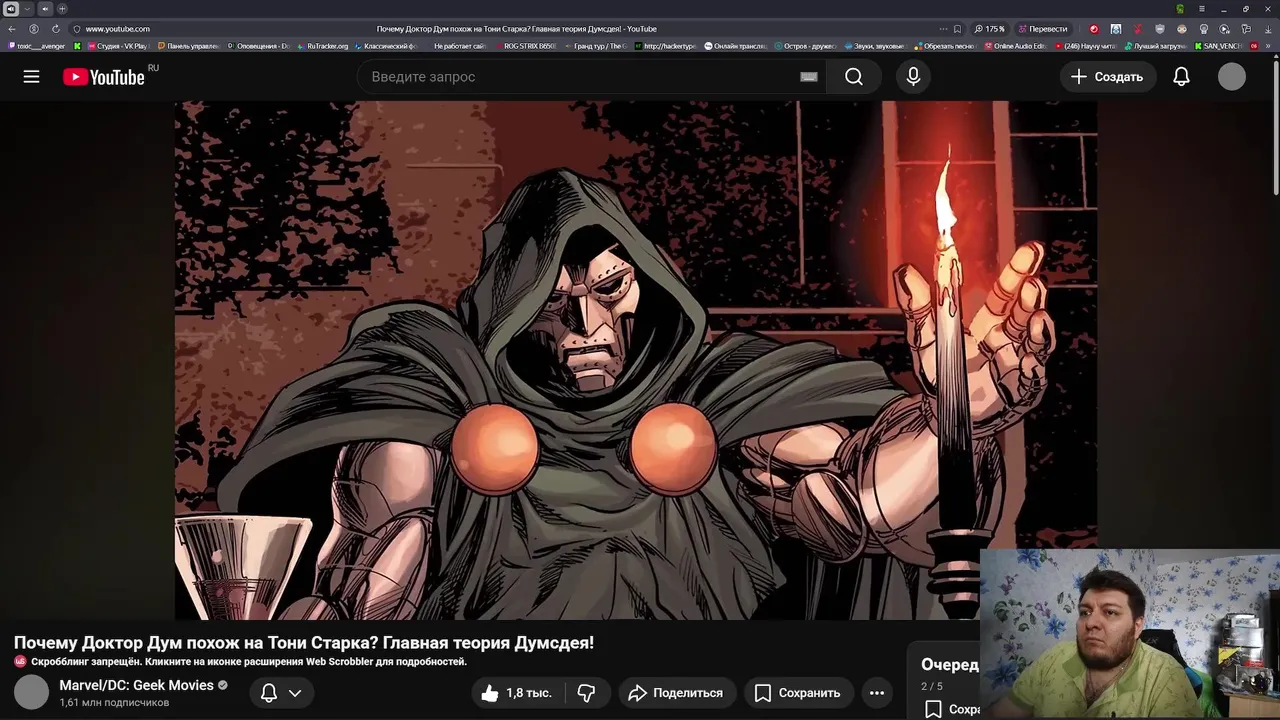Click the Сохранить save button
The image size is (1280, 720).
798,693
